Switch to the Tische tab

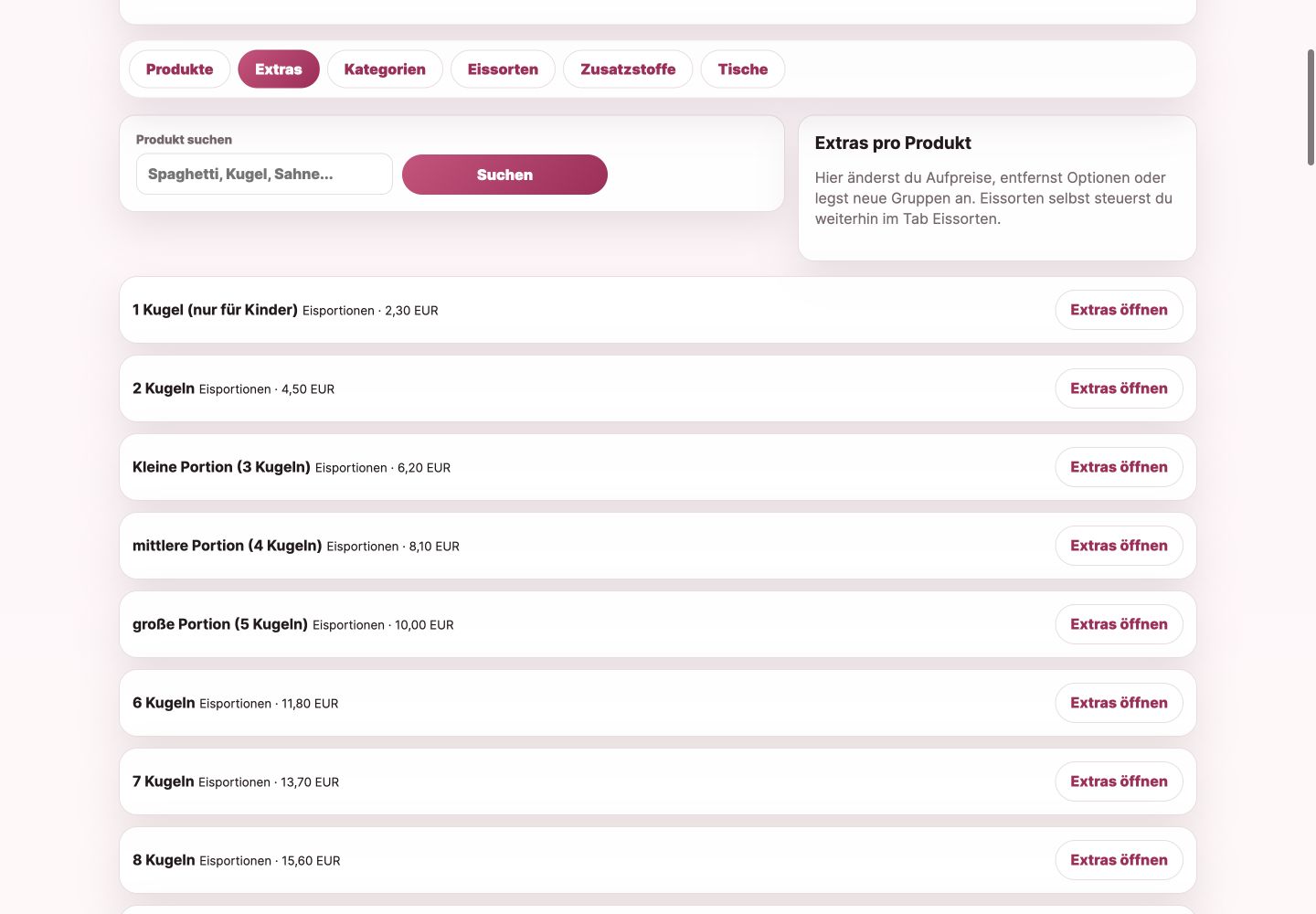point(743,69)
